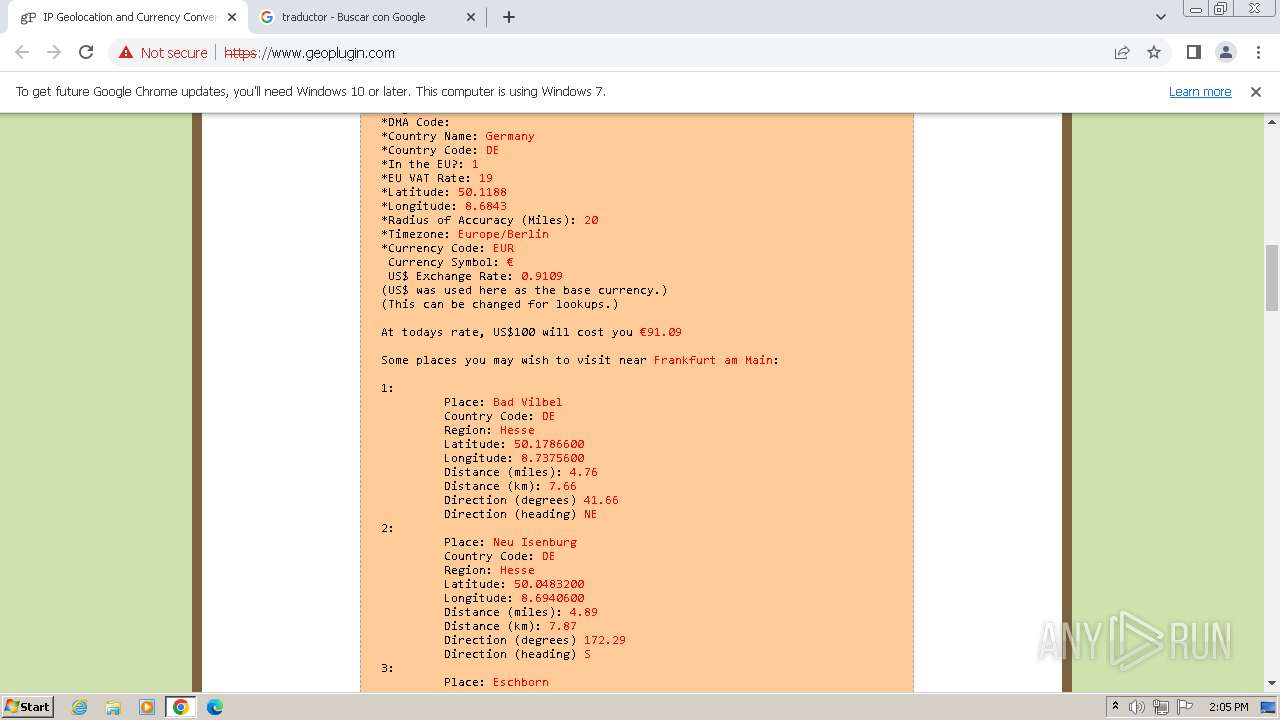Open File Explorer from taskbar

click(x=113, y=707)
